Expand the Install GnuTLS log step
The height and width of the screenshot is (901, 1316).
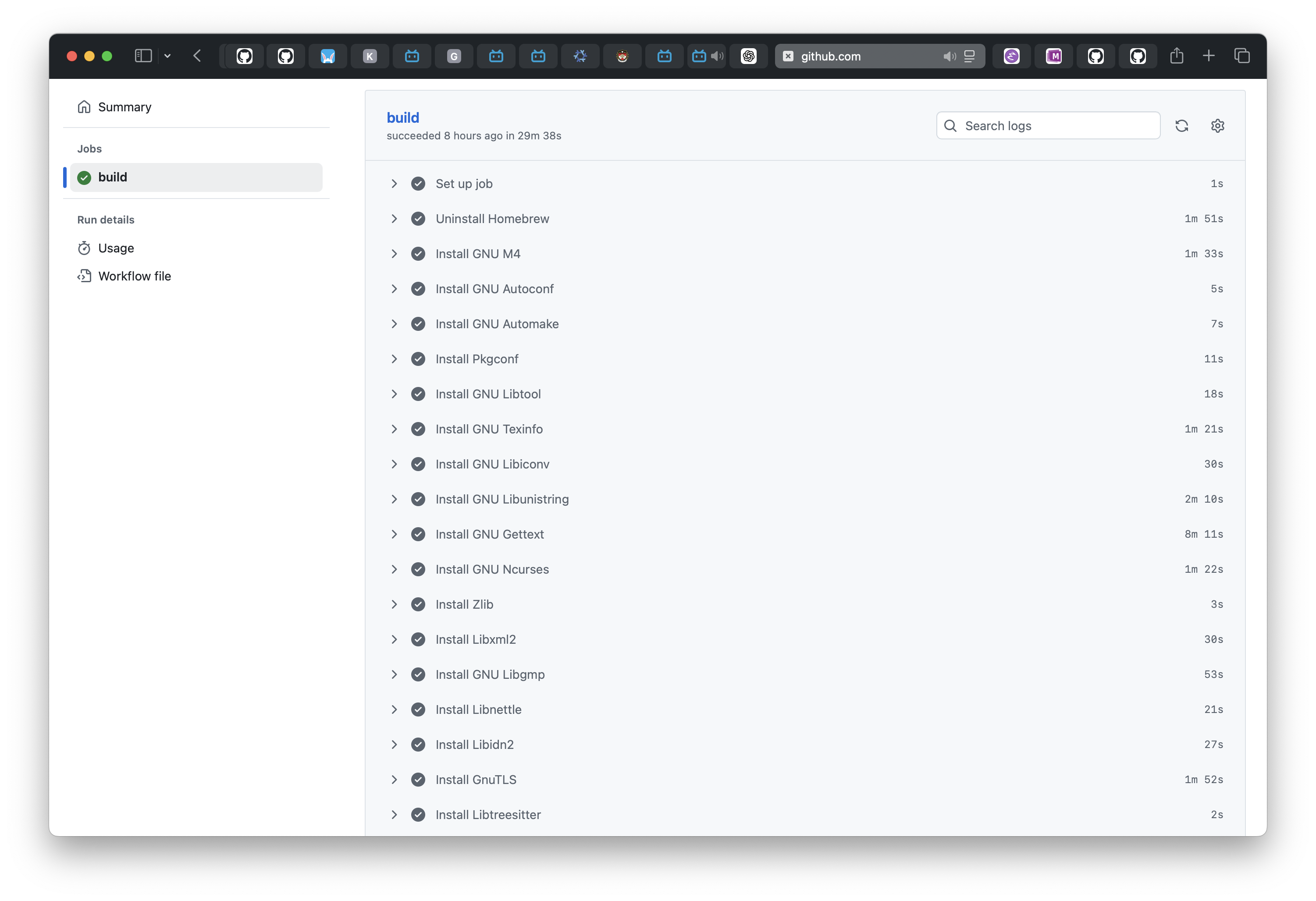[x=395, y=779]
